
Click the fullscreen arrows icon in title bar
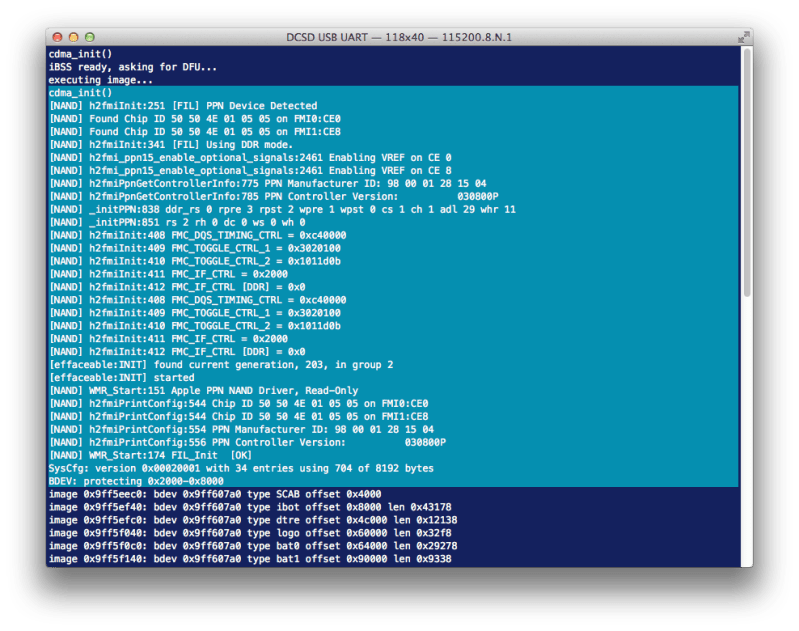[x=743, y=37]
